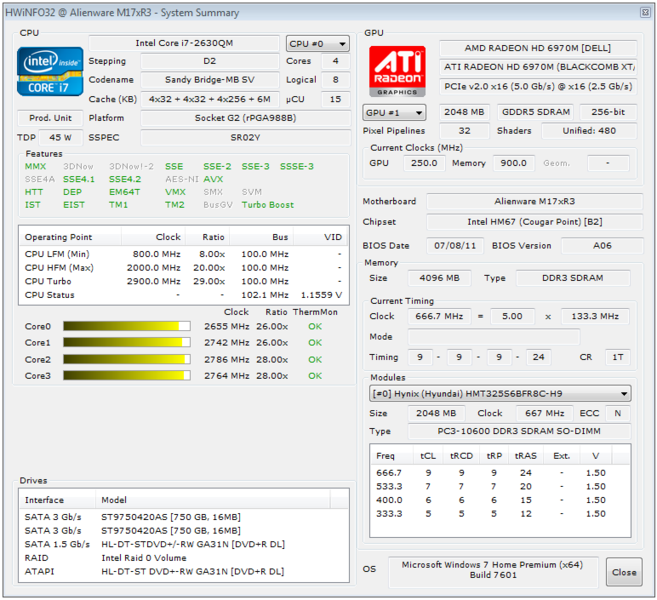Click the Alienware M17xR3 motherboard field
This screenshot has height=600, width=657.
[x=534, y=201]
